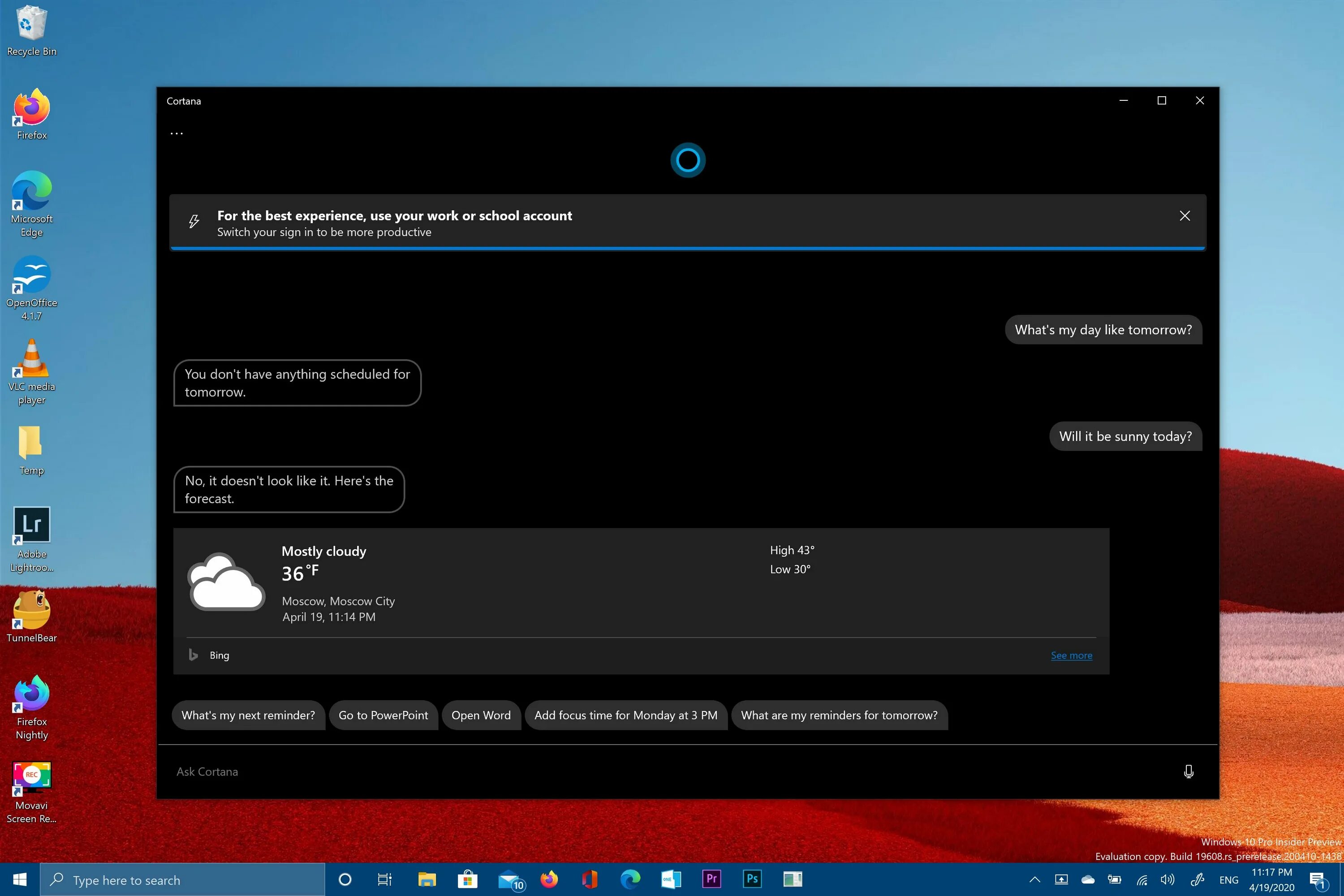Expand hidden system tray icons chevron

click(1034, 880)
